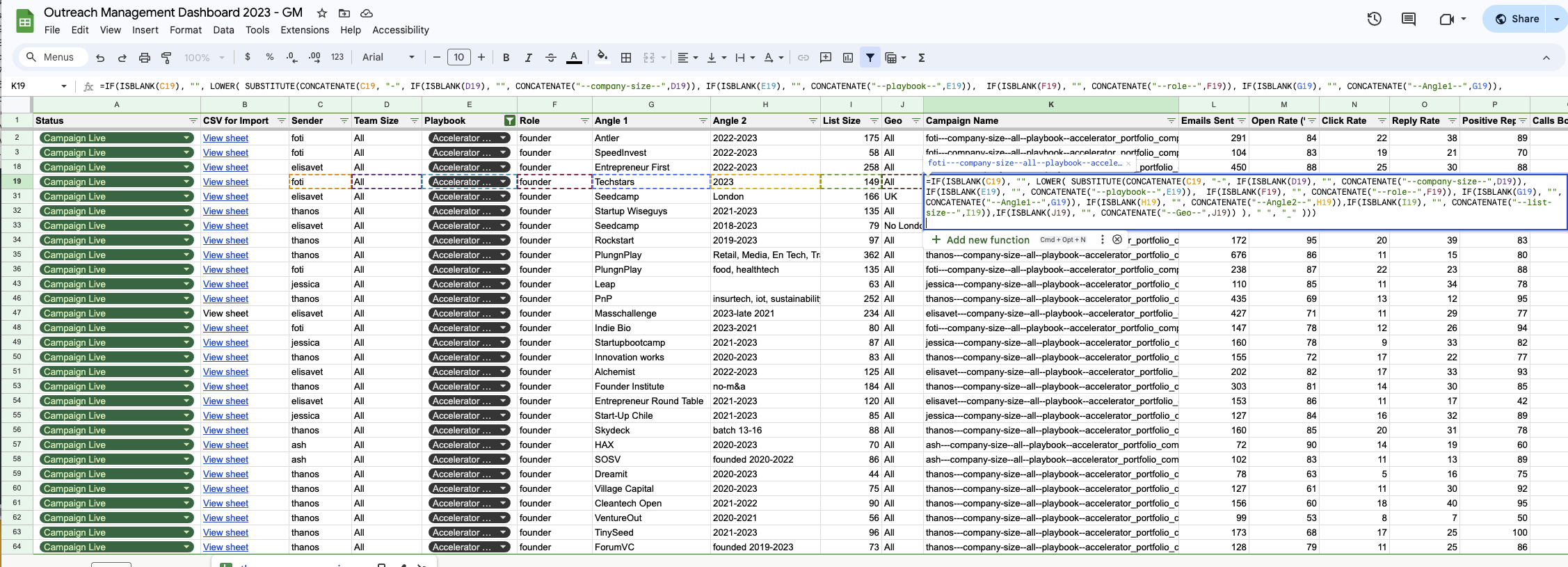Screen dimensions: 1568x567
Task: Open more number formats (123)
Action: pos(337,57)
